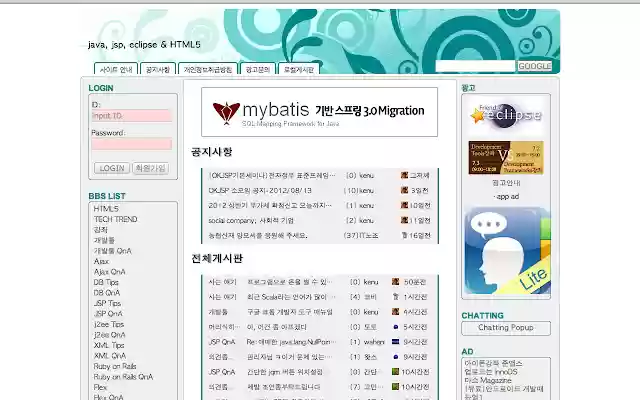Open the j2ee Tips board link
The width and height of the screenshot is (640, 400).
(x=109, y=324)
